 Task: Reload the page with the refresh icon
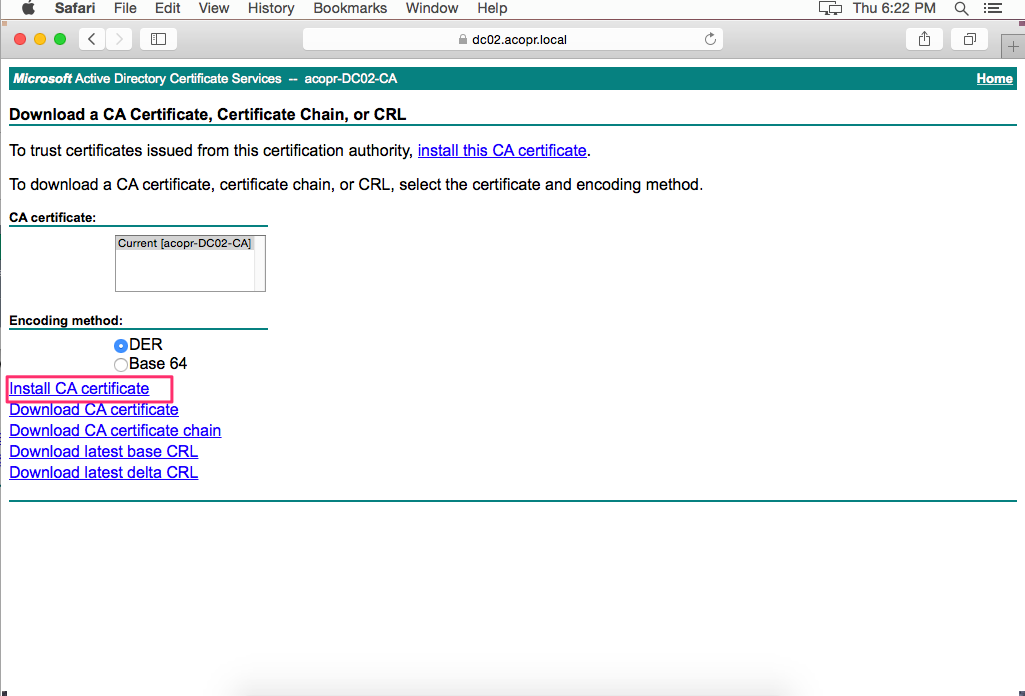(x=710, y=39)
